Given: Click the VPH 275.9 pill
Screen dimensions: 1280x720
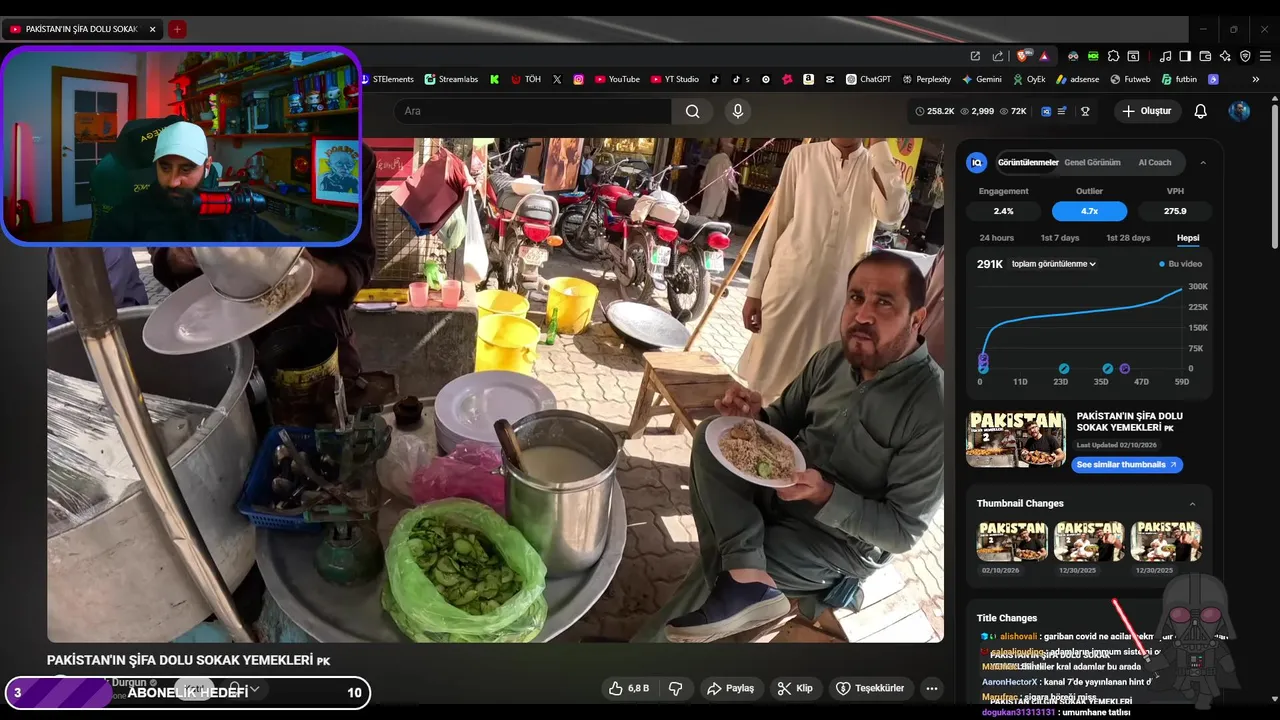Looking at the screenshot, I should (1175, 211).
